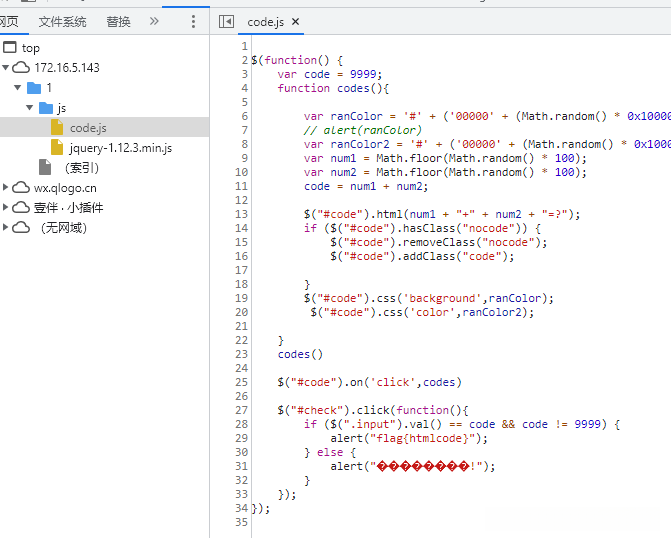This screenshot has height=538, width=671.
Task: Set breakpoint on line number 29
Action: point(241,438)
